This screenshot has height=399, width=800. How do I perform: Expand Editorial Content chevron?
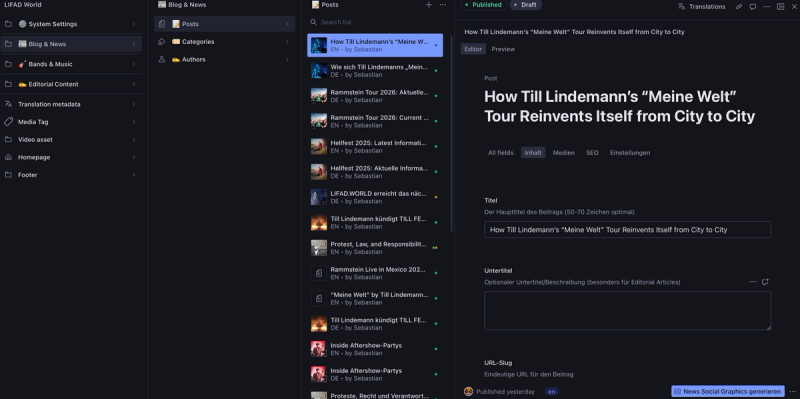134,84
